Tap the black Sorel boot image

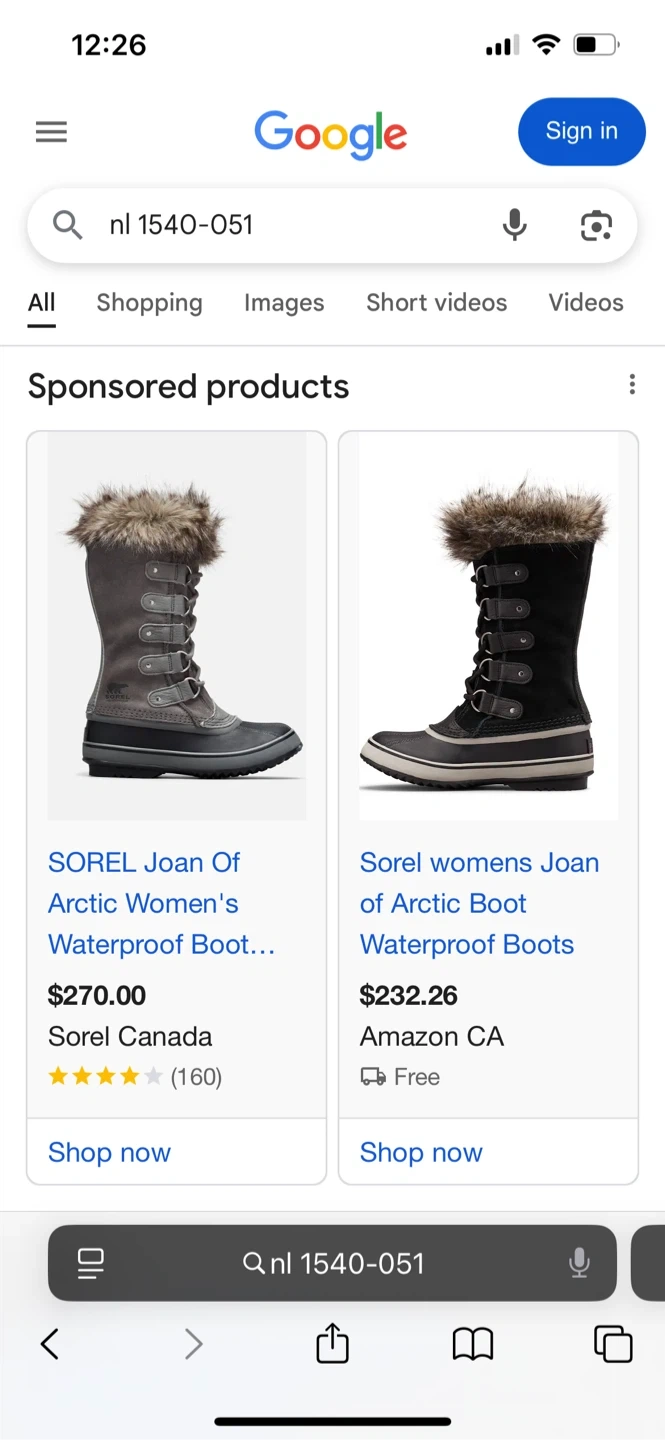tap(488, 627)
